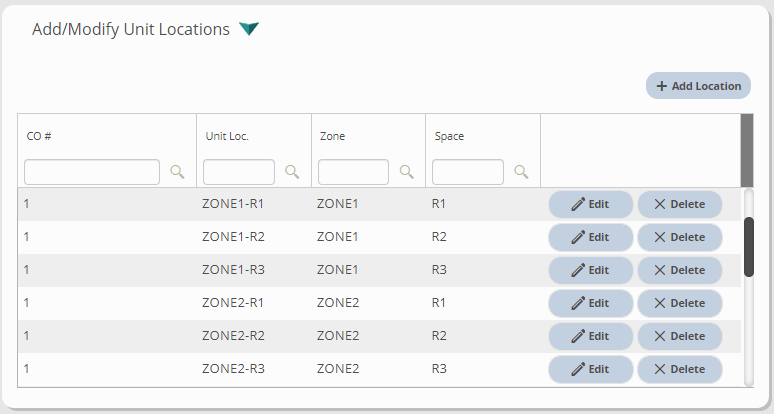The image size is (774, 414).
Task: Edit the ZONE1-R2 location row
Action: pos(590,237)
